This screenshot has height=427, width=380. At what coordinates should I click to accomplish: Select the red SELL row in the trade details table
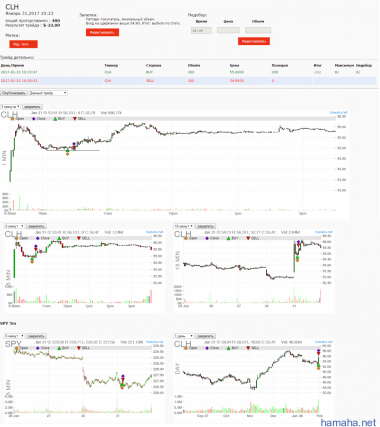coord(188,81)
